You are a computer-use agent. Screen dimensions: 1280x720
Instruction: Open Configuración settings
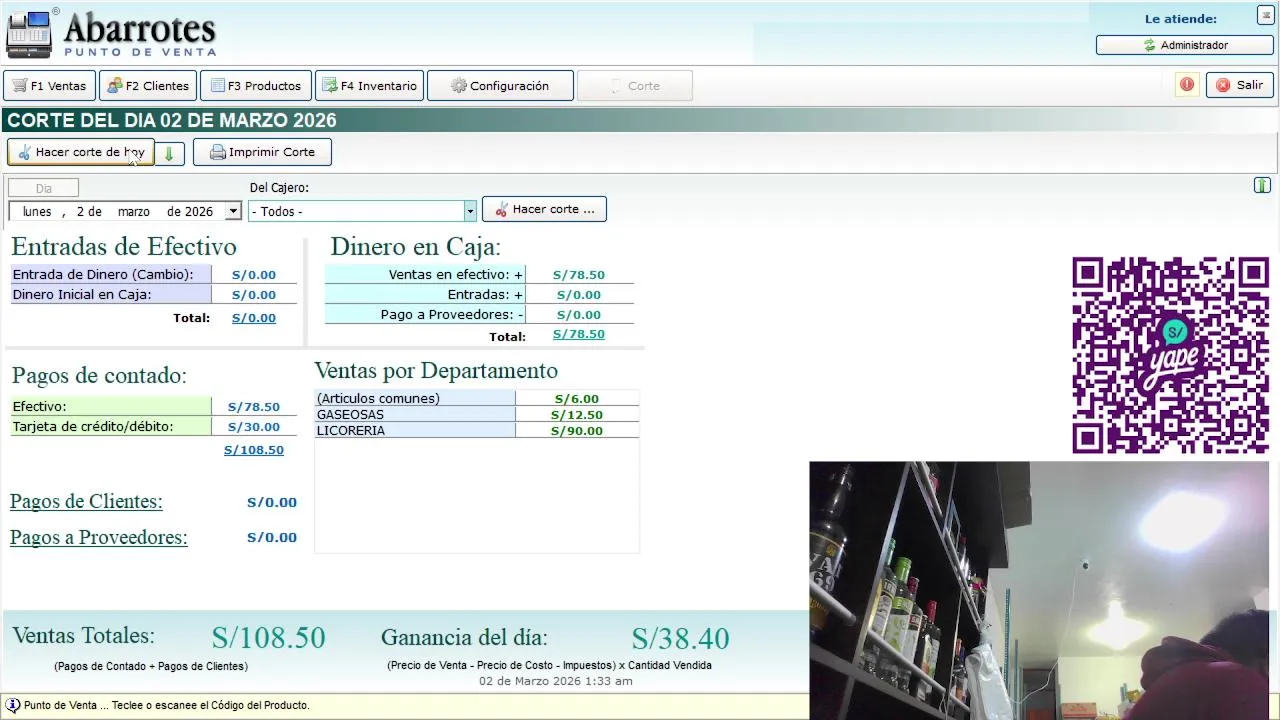click(500, 86)
